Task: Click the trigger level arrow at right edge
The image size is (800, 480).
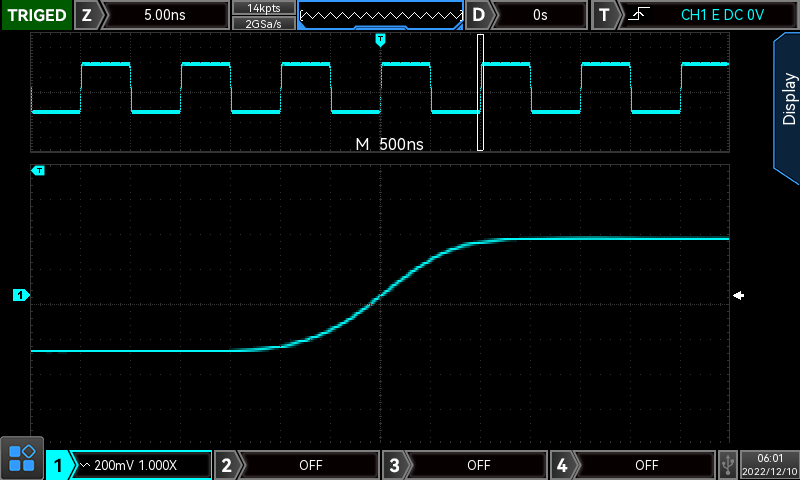Action: coord(739,295)
